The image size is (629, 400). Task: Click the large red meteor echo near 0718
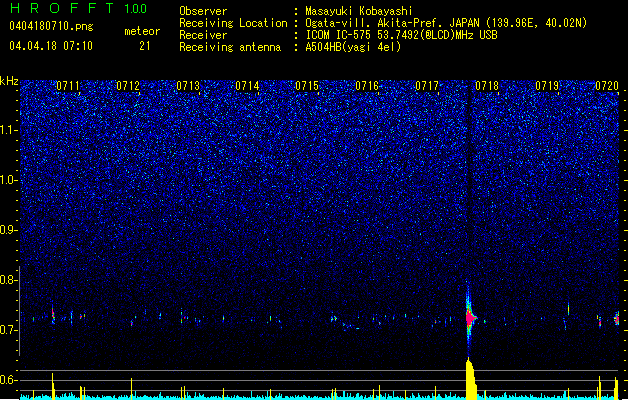(x=470, y=318)
